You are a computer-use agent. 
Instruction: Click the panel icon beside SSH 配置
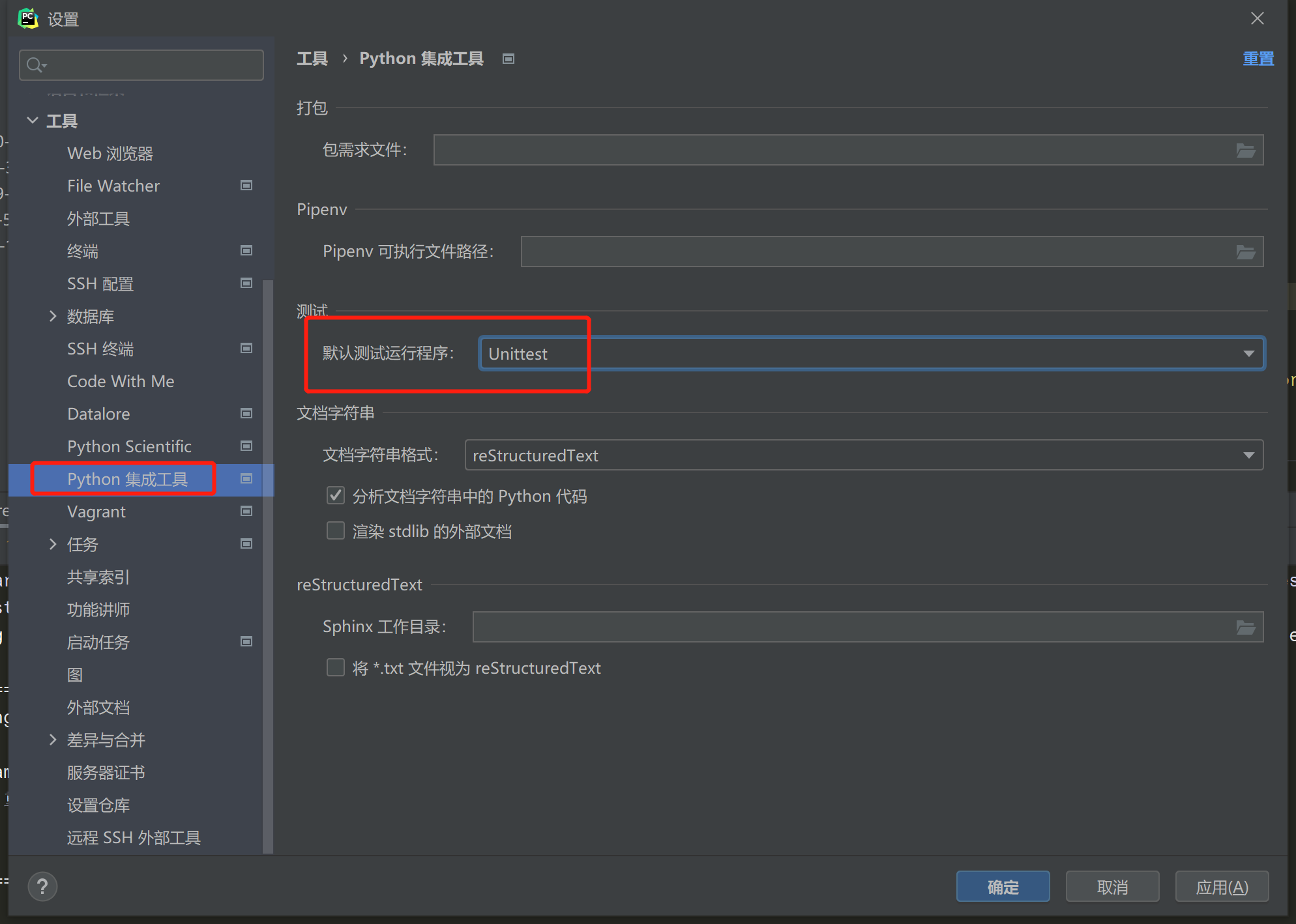coord(246,283)
